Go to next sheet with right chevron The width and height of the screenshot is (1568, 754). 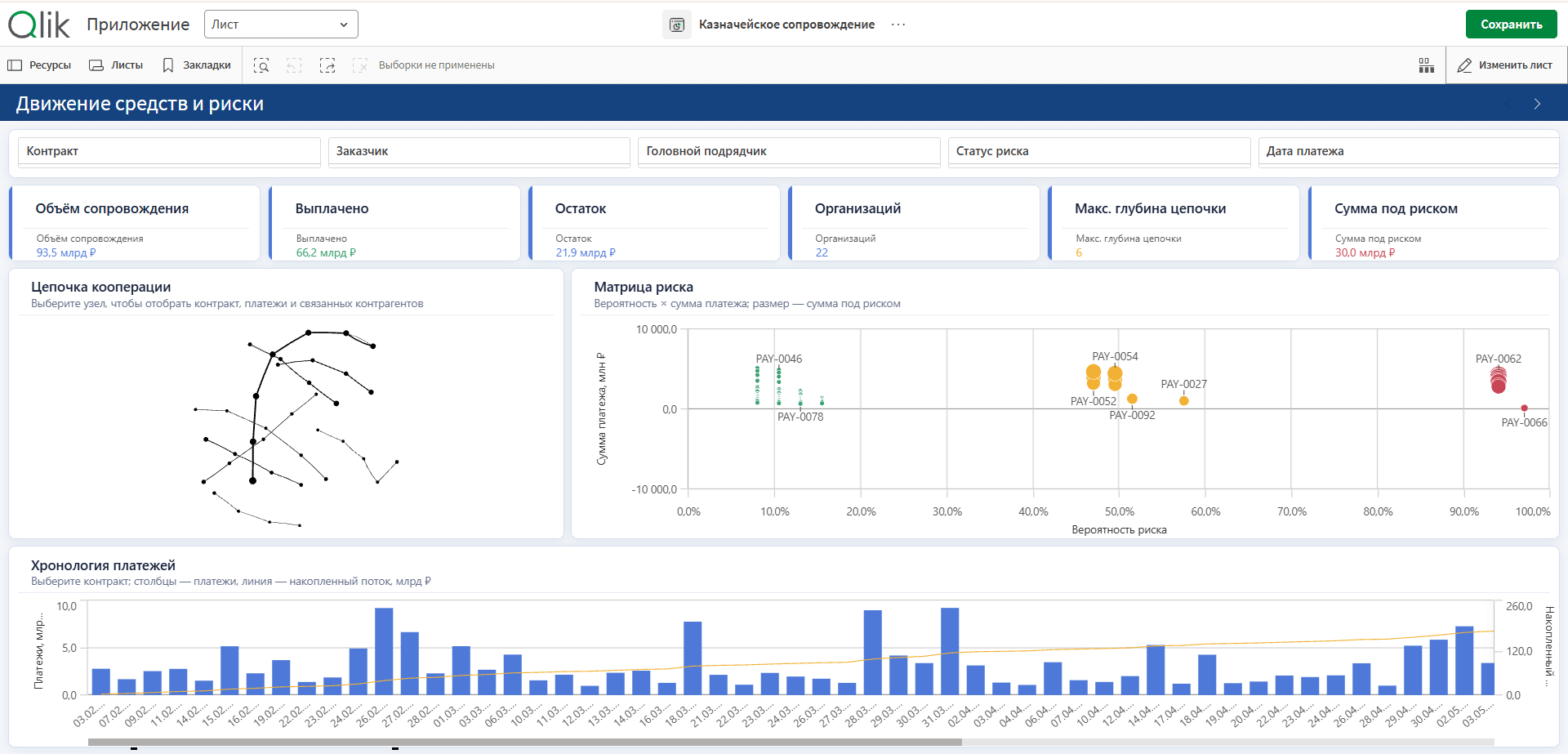click(x=1537, y=104)
